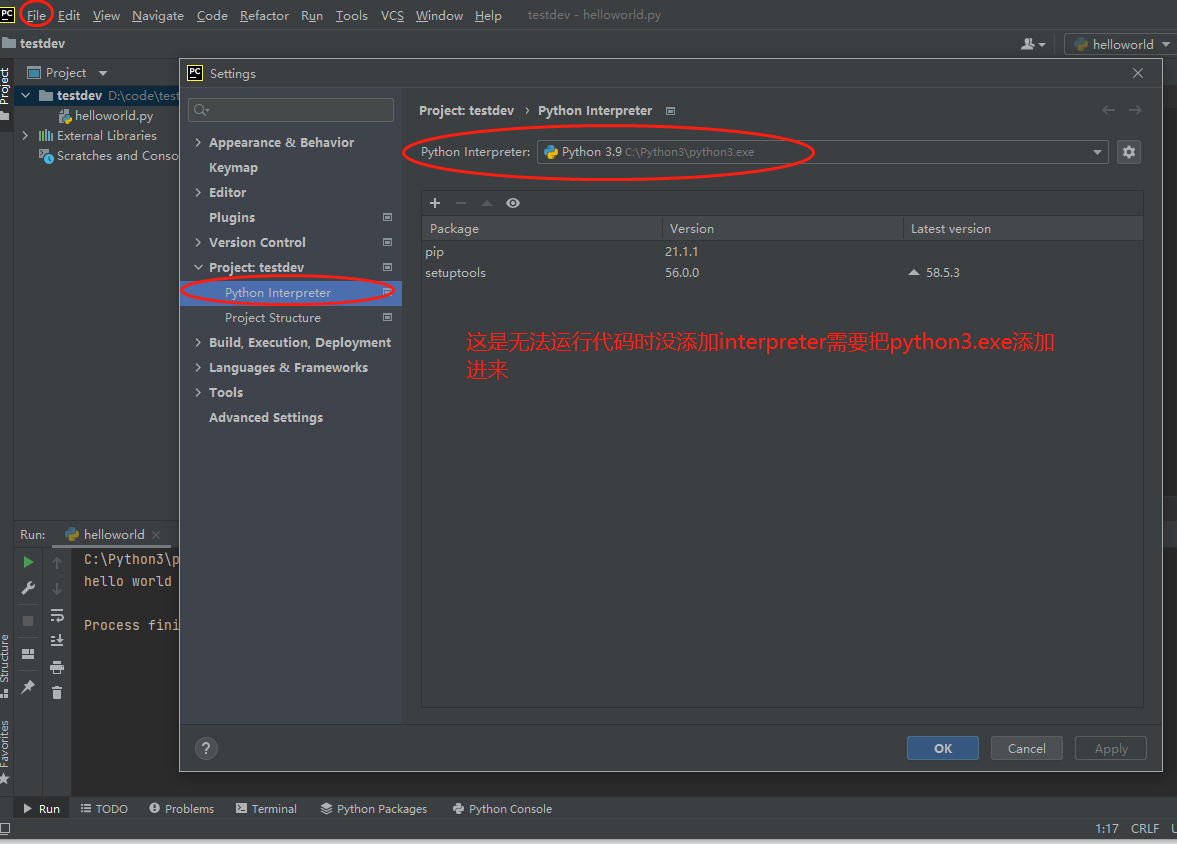Open the VCS menu
Screen dimensions: 1177x844
coord(392,15)
